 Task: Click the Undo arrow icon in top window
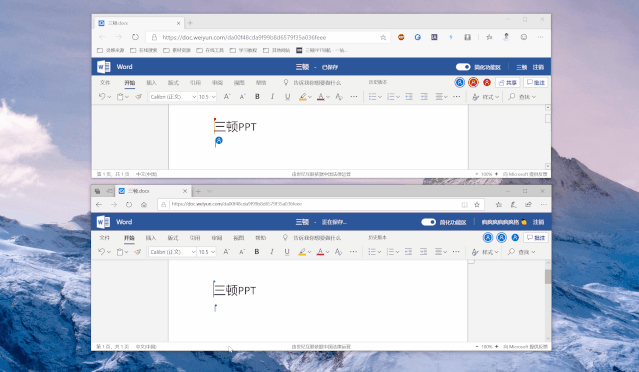pyautogui.click(x=102, y=97)
